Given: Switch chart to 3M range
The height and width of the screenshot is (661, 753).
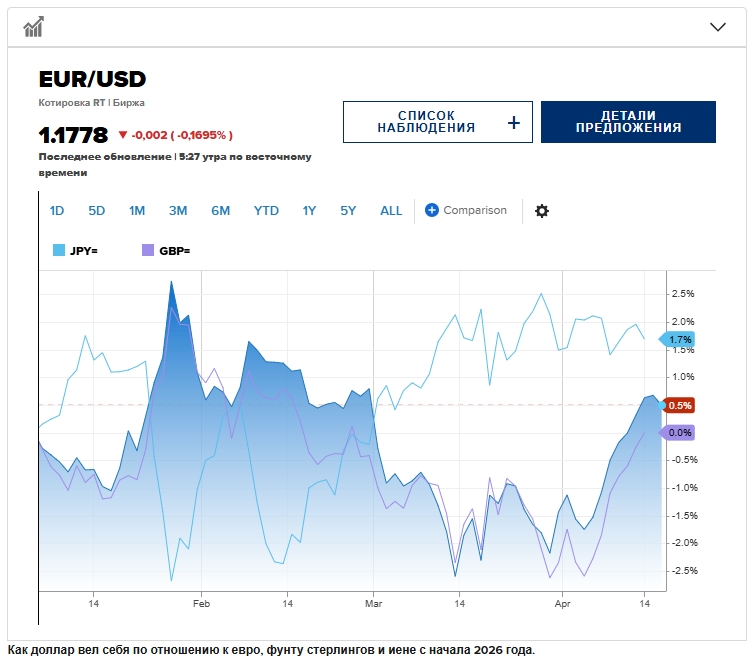Looking at the screenshot, I should (x=178, y=211).
